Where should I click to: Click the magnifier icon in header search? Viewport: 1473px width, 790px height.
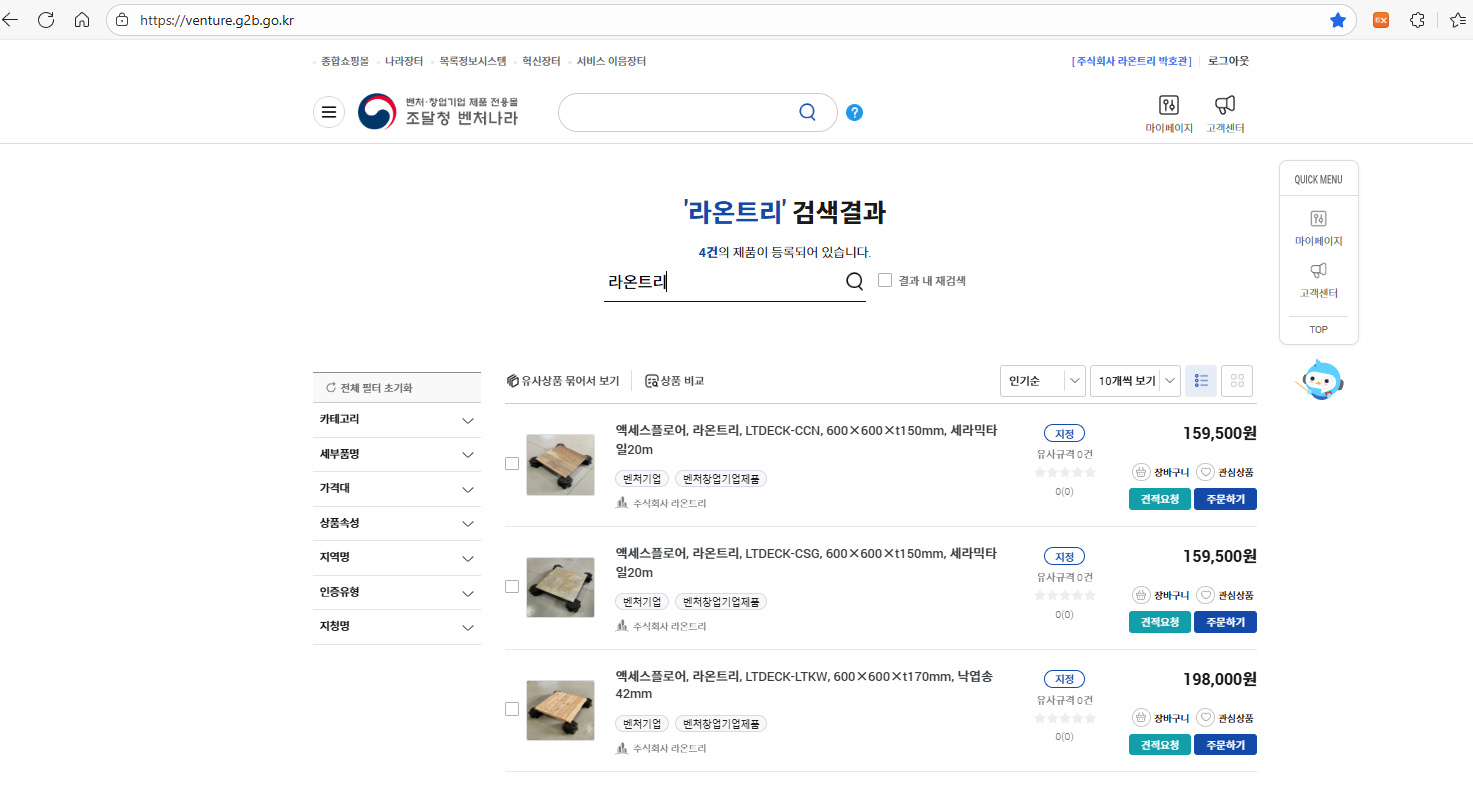[x=808, y=112]
